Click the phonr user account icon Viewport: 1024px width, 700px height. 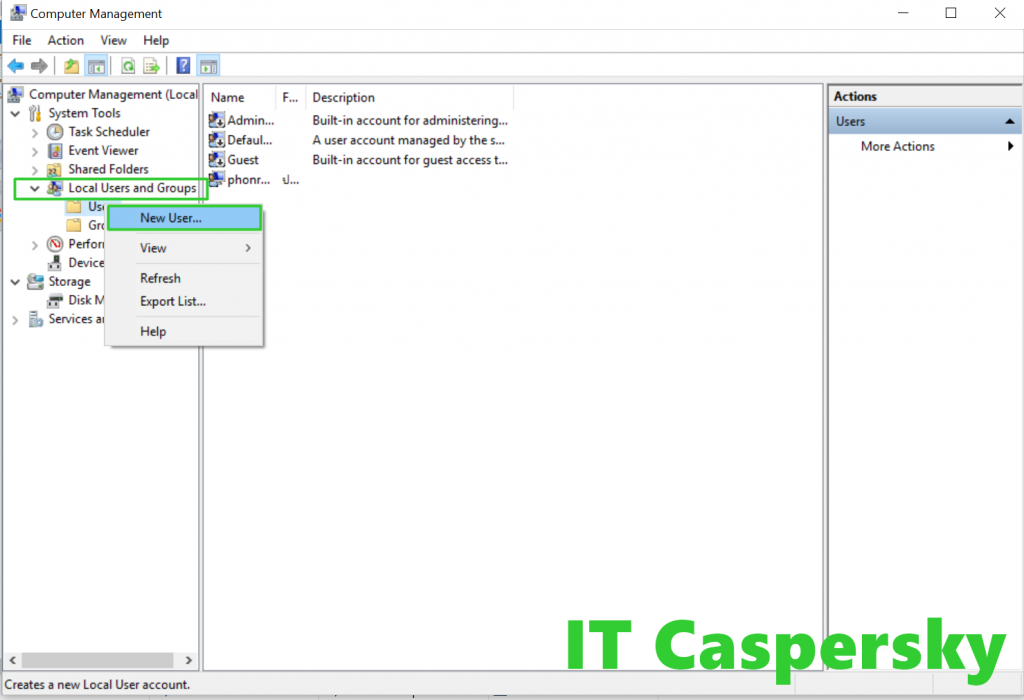(x=216, y=179)
